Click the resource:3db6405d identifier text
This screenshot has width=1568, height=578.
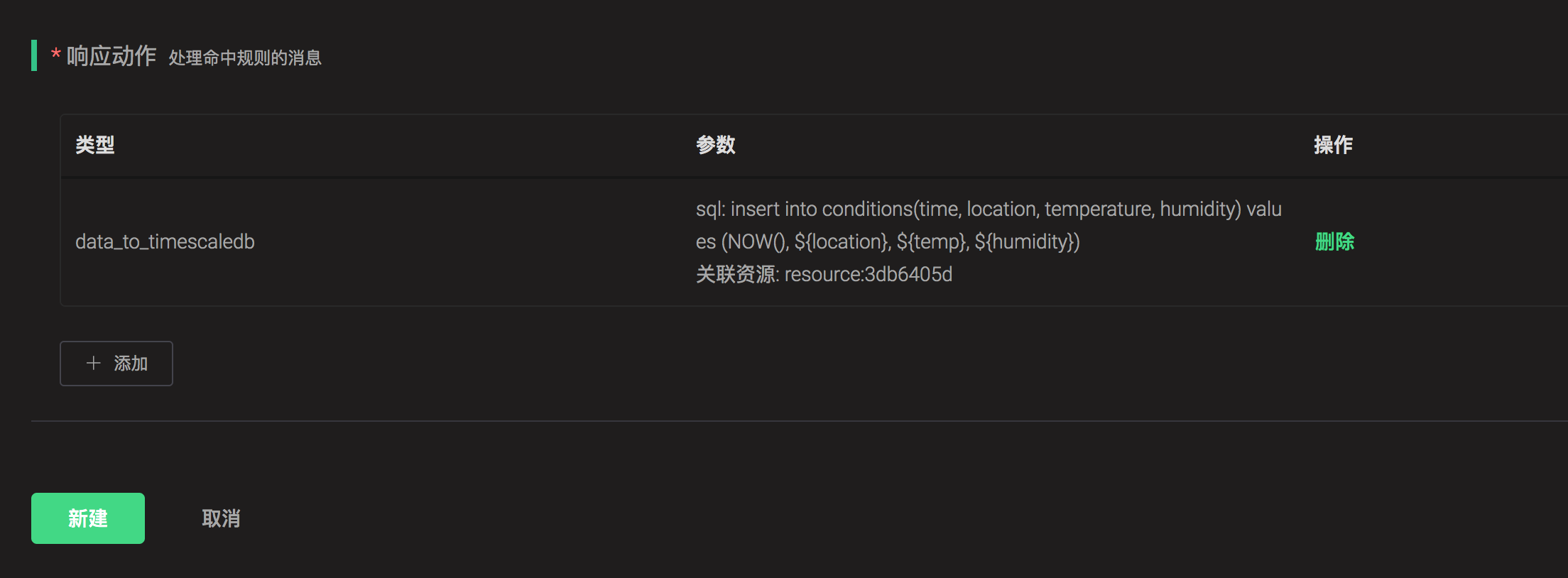click(x=868, y=274)
